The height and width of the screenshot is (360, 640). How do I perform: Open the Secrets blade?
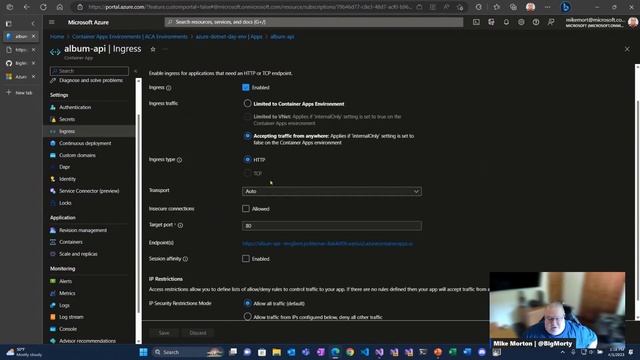pyautogui.click(x=67, y=119)
